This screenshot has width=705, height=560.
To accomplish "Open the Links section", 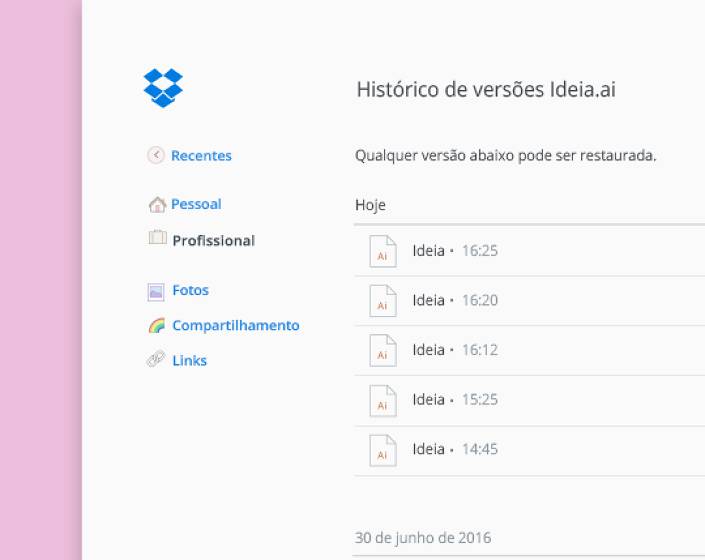I will [x=189, y=360].
